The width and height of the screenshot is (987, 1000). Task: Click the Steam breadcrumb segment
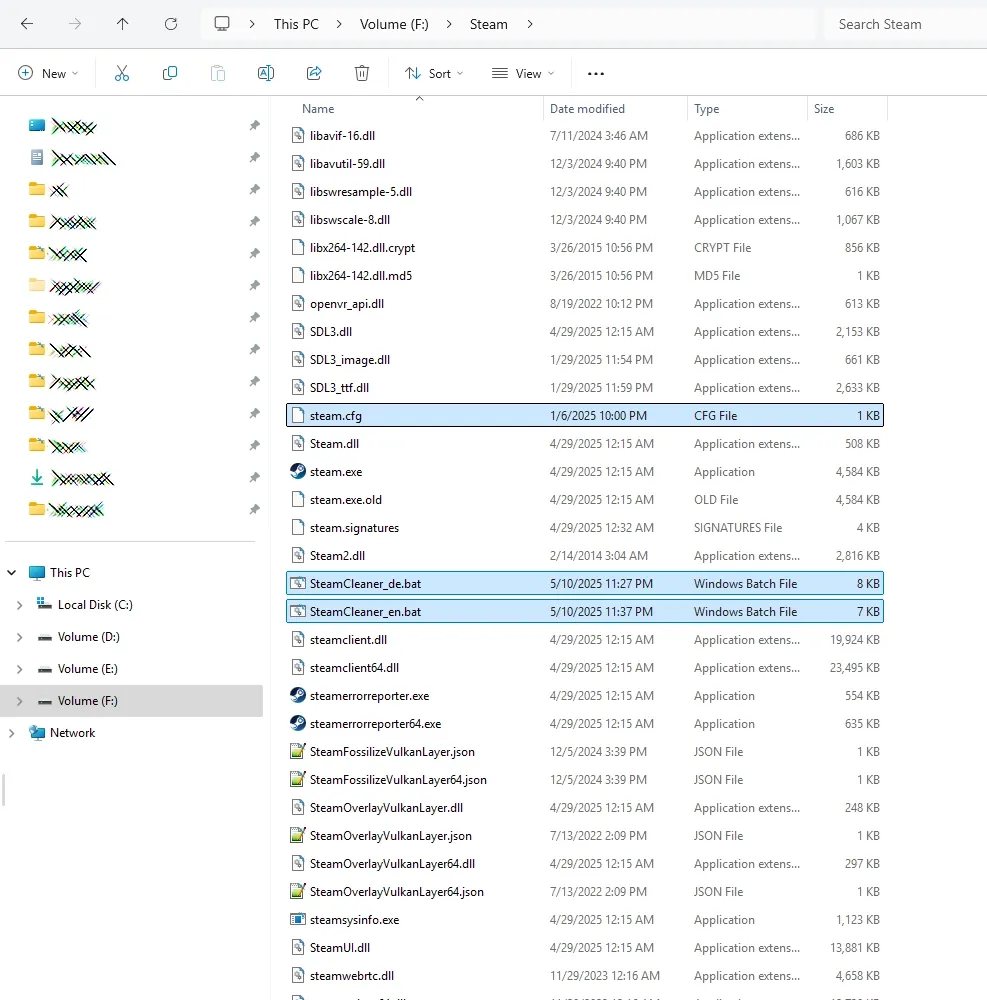click(x=488, y=24)
